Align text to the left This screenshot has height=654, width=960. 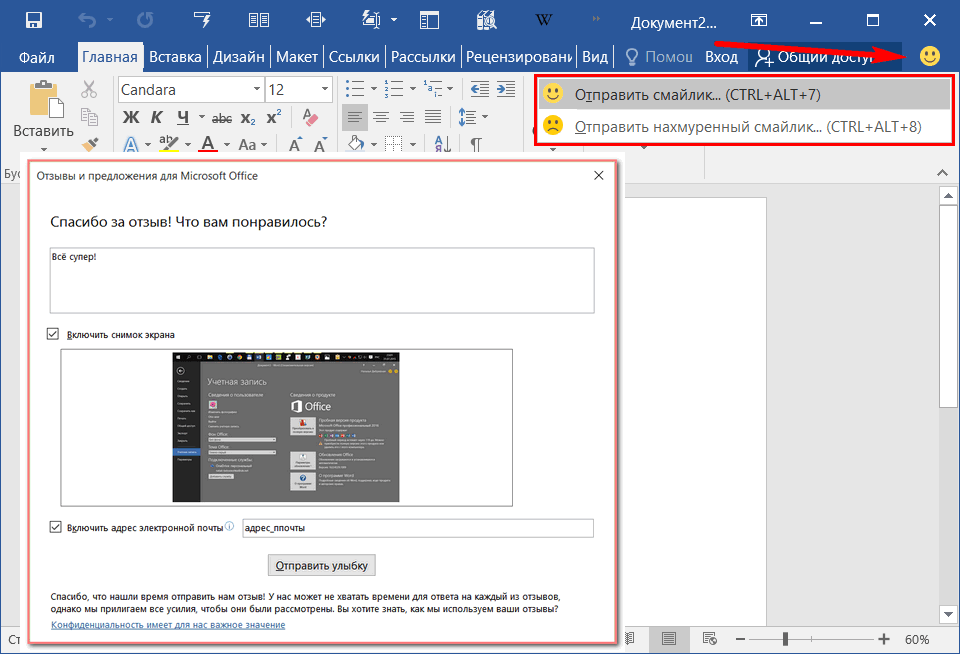[354, 116]
